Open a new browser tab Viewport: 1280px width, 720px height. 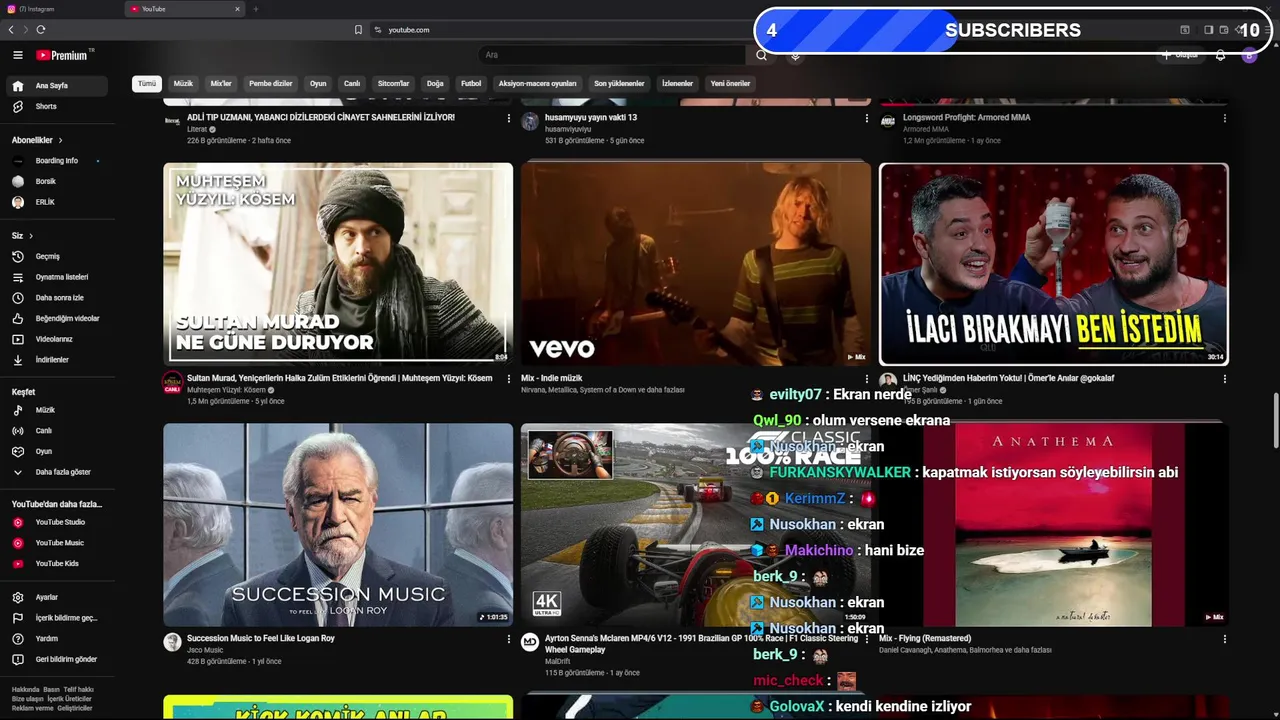[255, 9]
